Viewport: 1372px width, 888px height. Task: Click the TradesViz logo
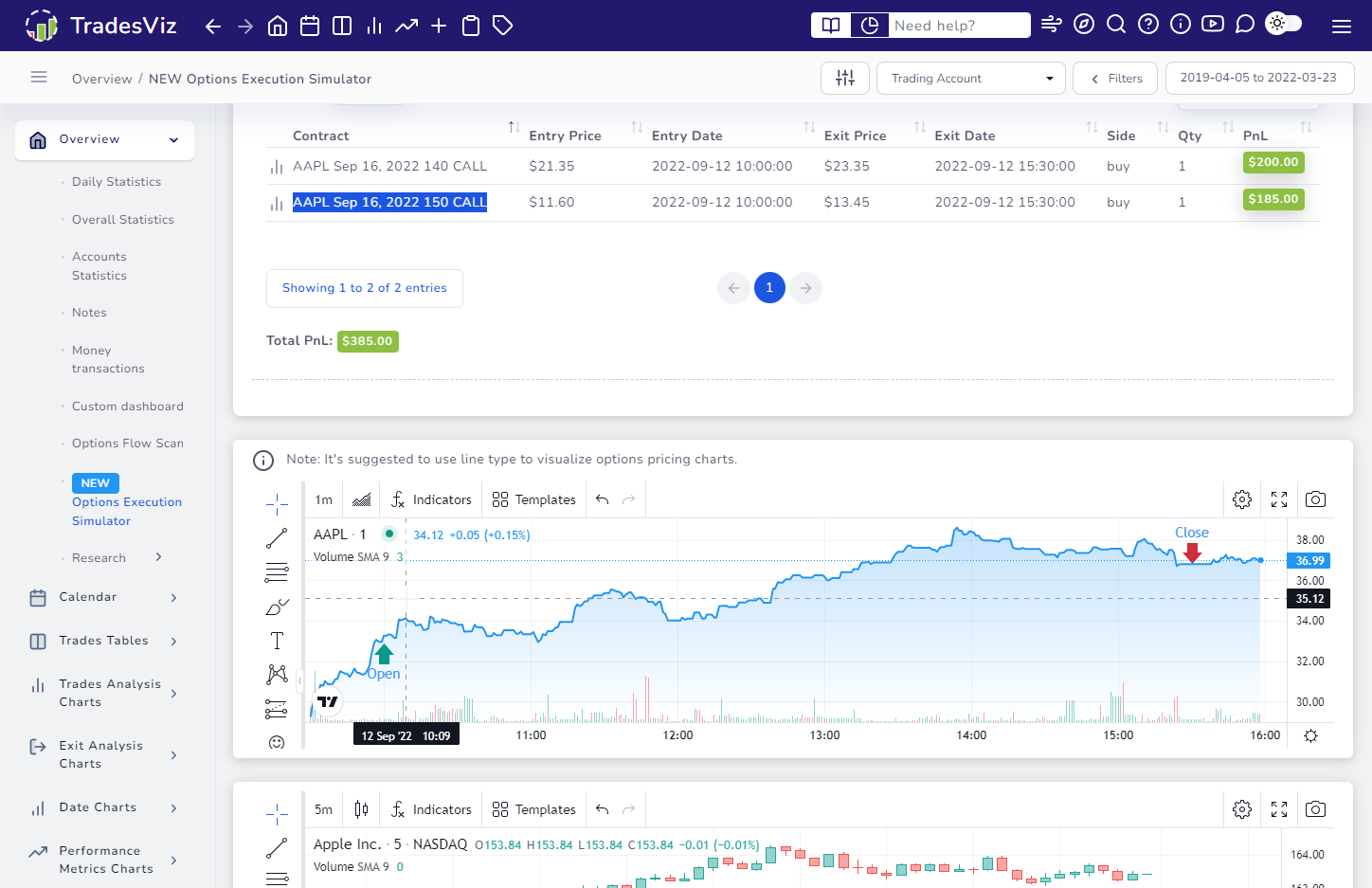pyautogui.click(x=100, y=26)
